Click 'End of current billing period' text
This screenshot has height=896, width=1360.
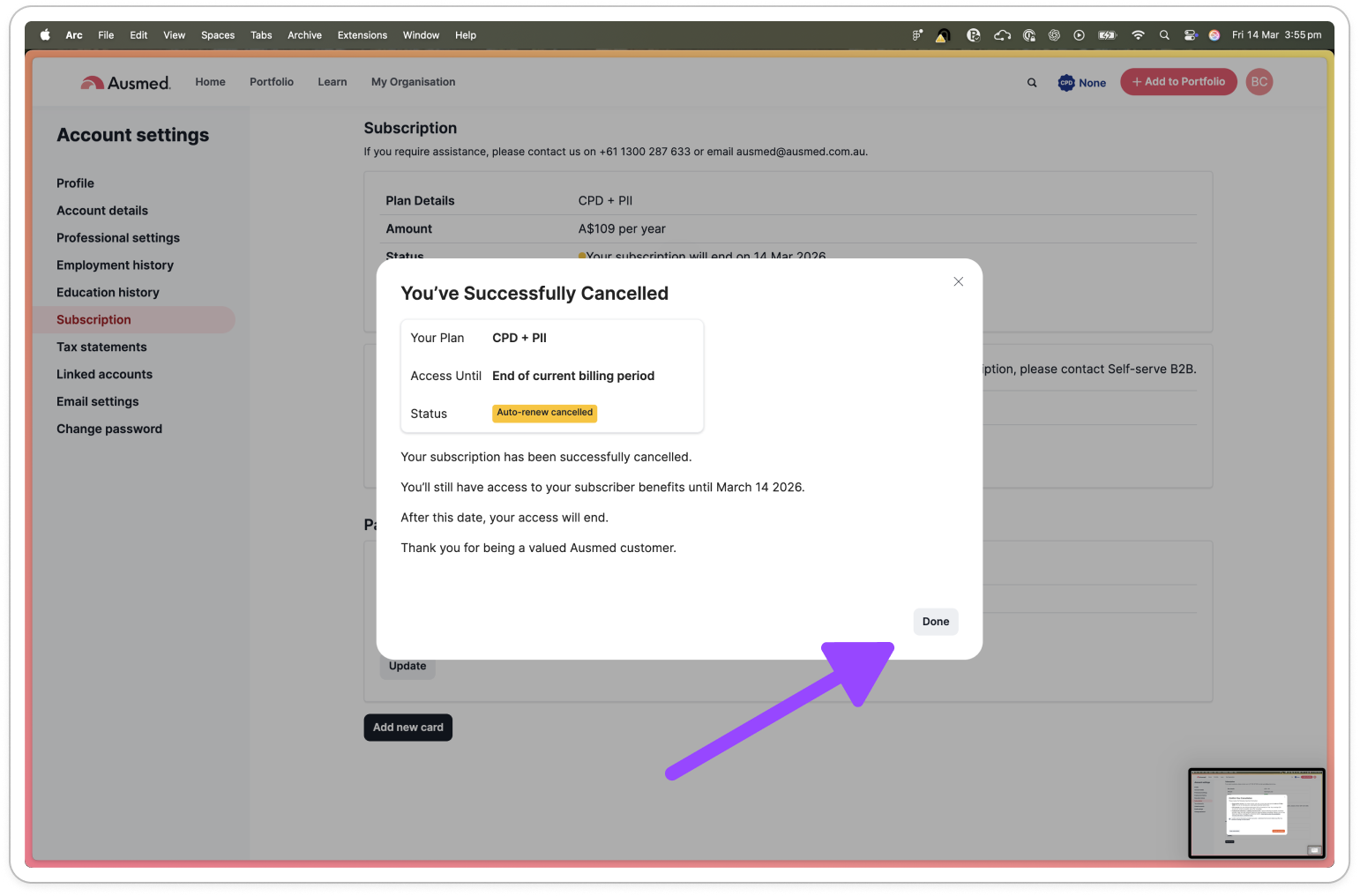(573, 376)
